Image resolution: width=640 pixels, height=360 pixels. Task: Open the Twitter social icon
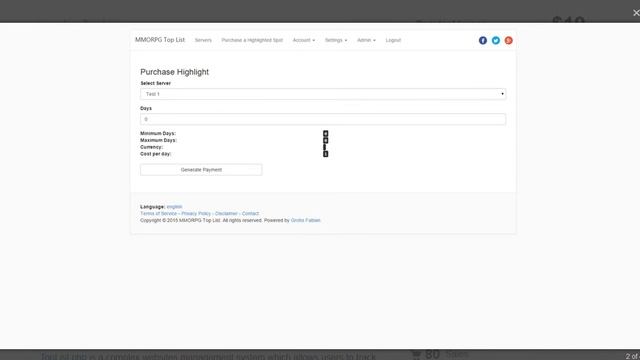coord(496,40)
